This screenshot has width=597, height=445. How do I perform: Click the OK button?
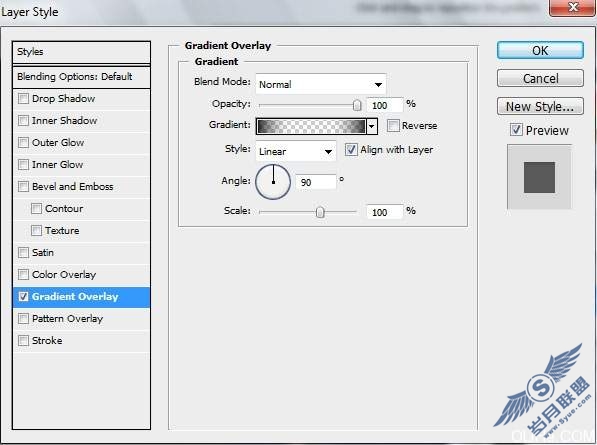coord(540,50)
